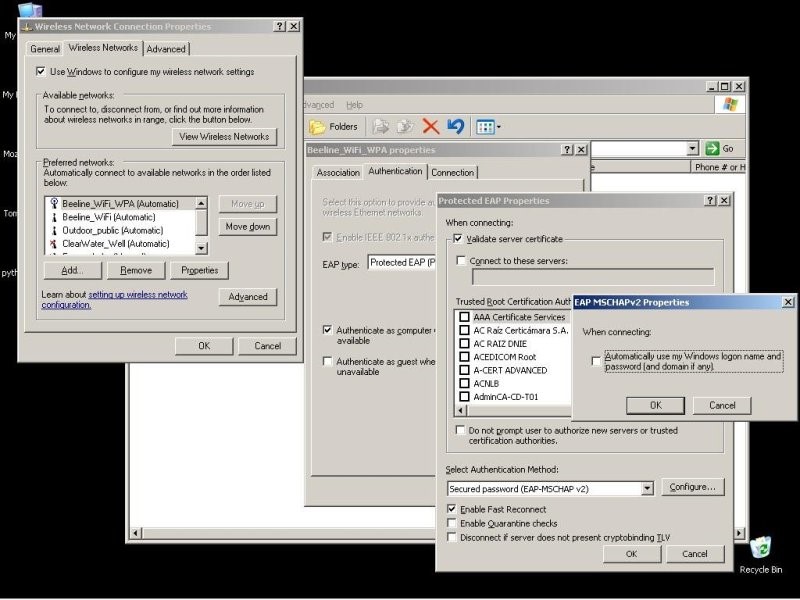Open Help menu in explorer window
The width and height of the screenshot is (800, 600).
[355, 105]
